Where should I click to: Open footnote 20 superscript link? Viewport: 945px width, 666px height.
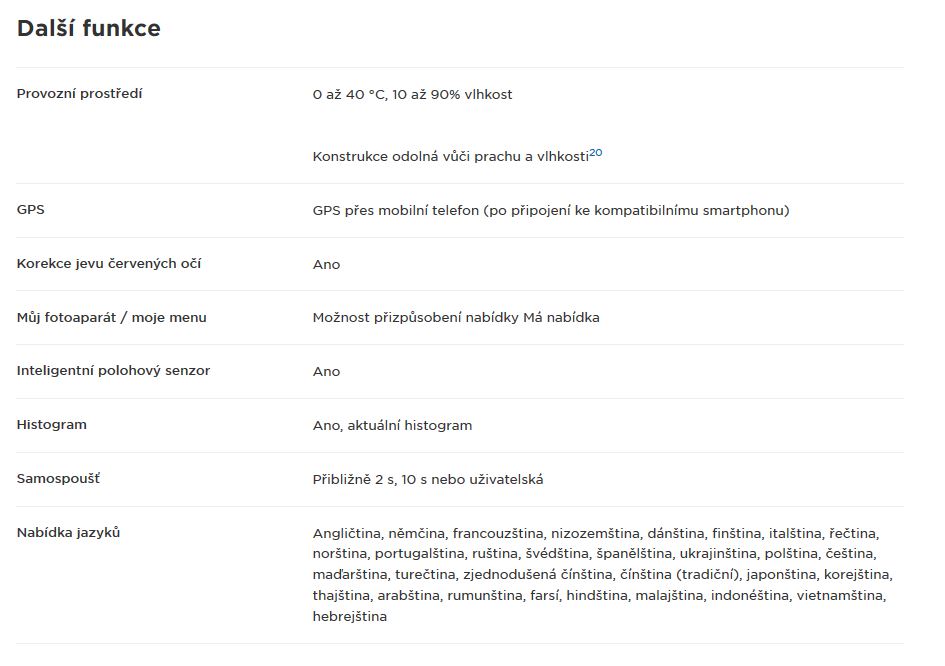(595, 152)
